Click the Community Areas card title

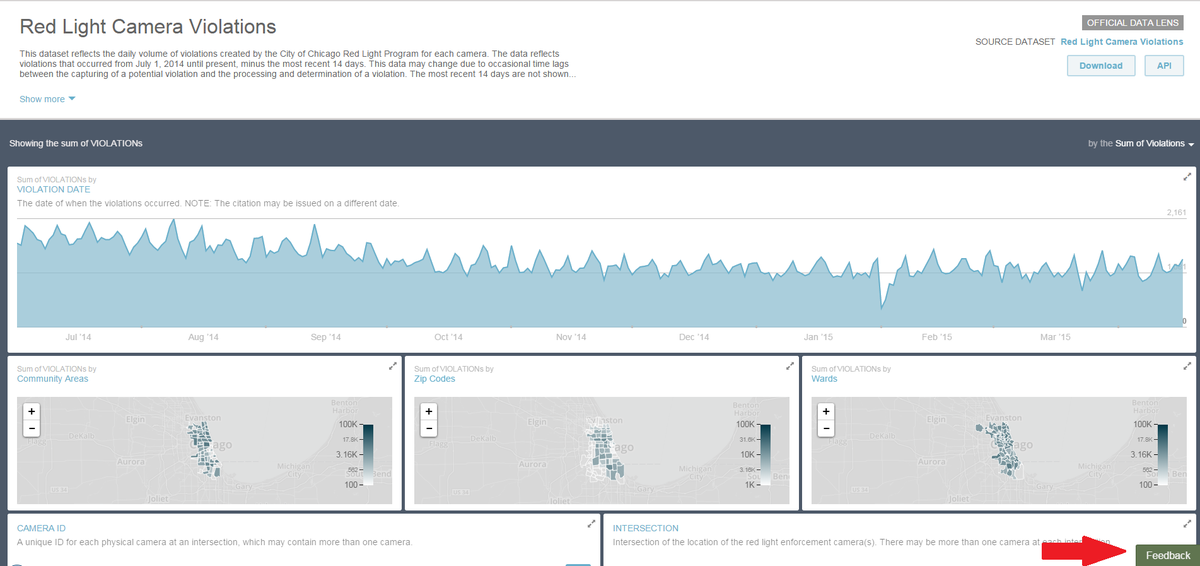[x=52, y=378]
